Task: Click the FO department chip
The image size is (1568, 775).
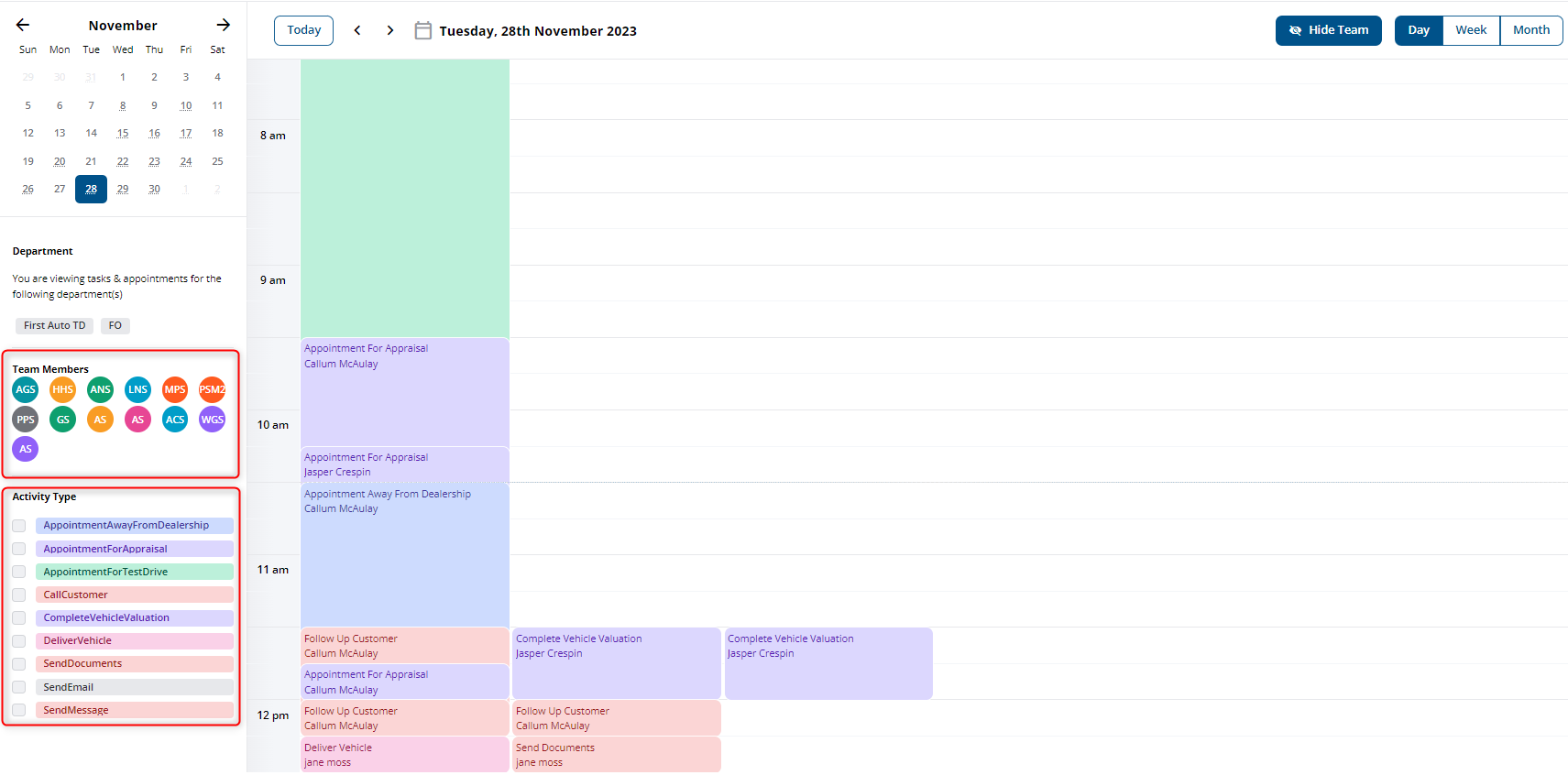Action: point(115,325)
